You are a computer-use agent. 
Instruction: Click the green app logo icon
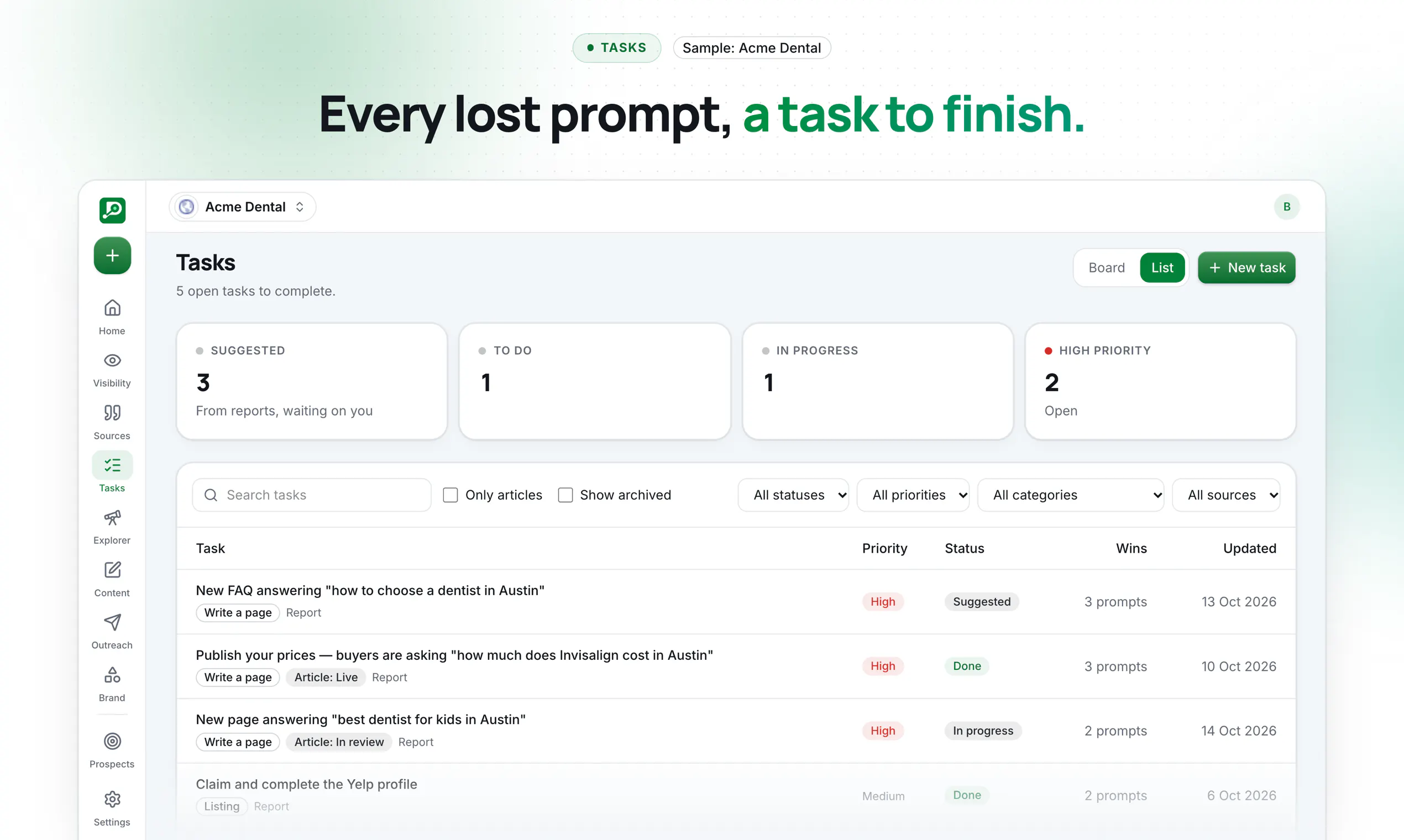[112, 210]
